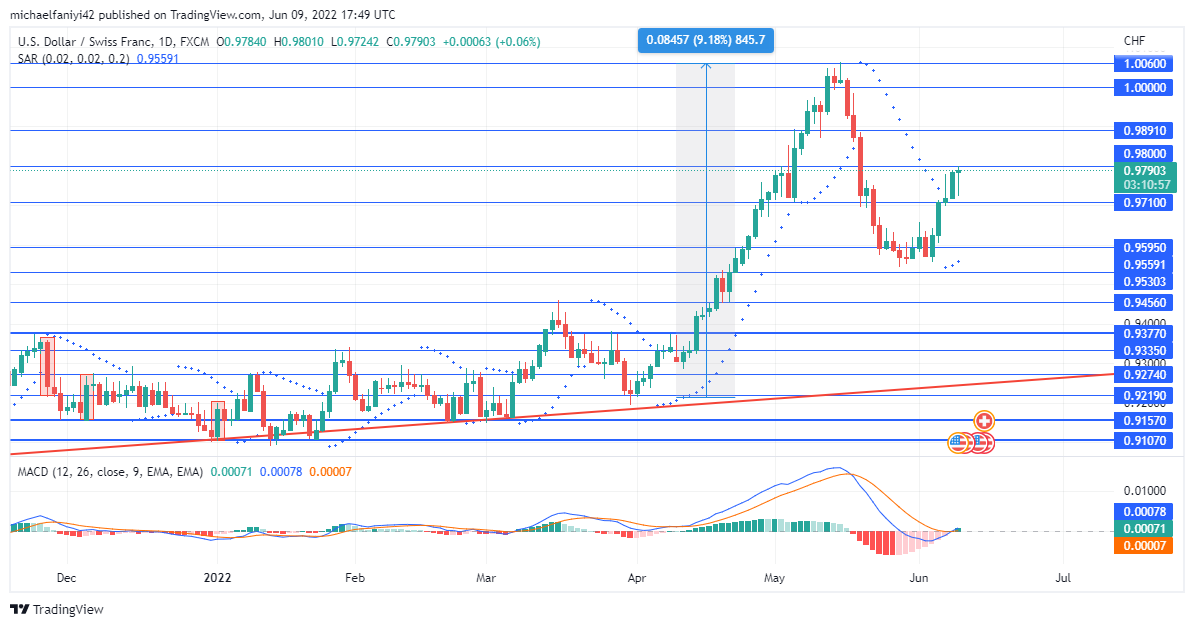Click the Apr label on time axis
This screenshot has height=627, width=1194.
click(637, 577)
